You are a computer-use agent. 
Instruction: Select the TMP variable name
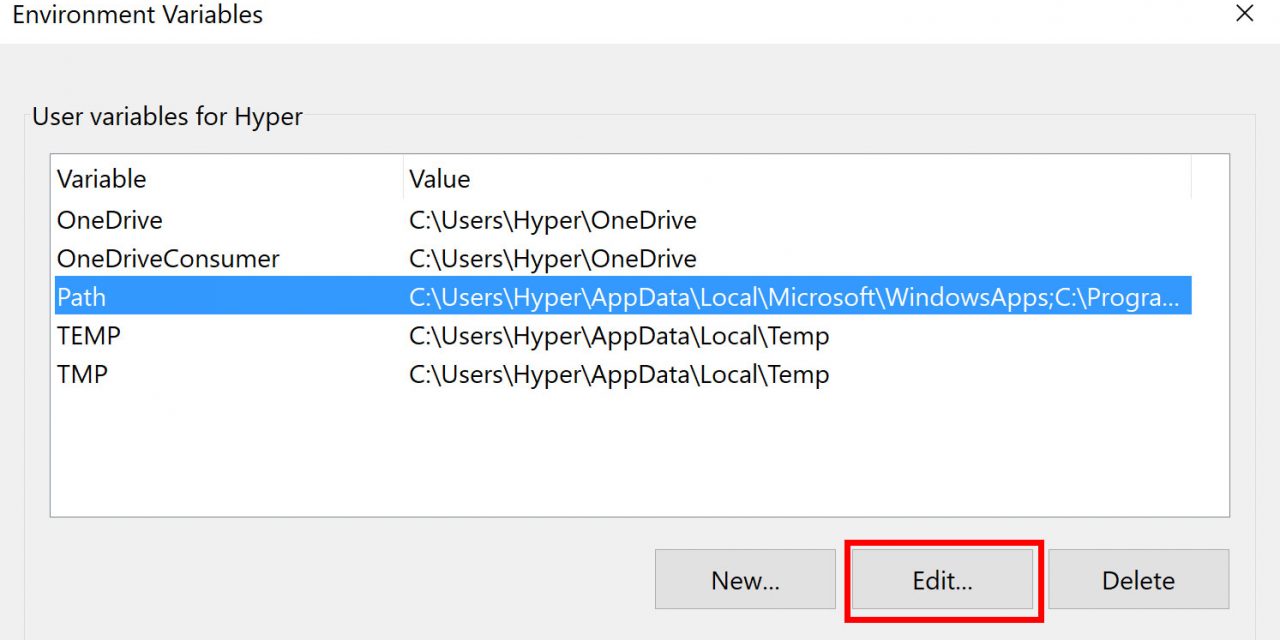[82, 375]
